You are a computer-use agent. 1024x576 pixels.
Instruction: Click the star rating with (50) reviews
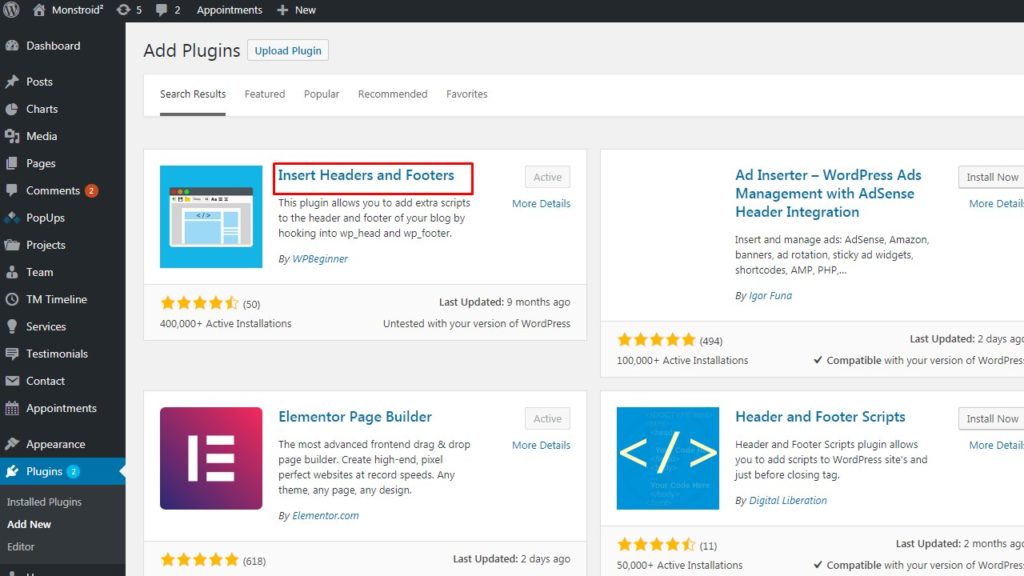click(199, 303)
